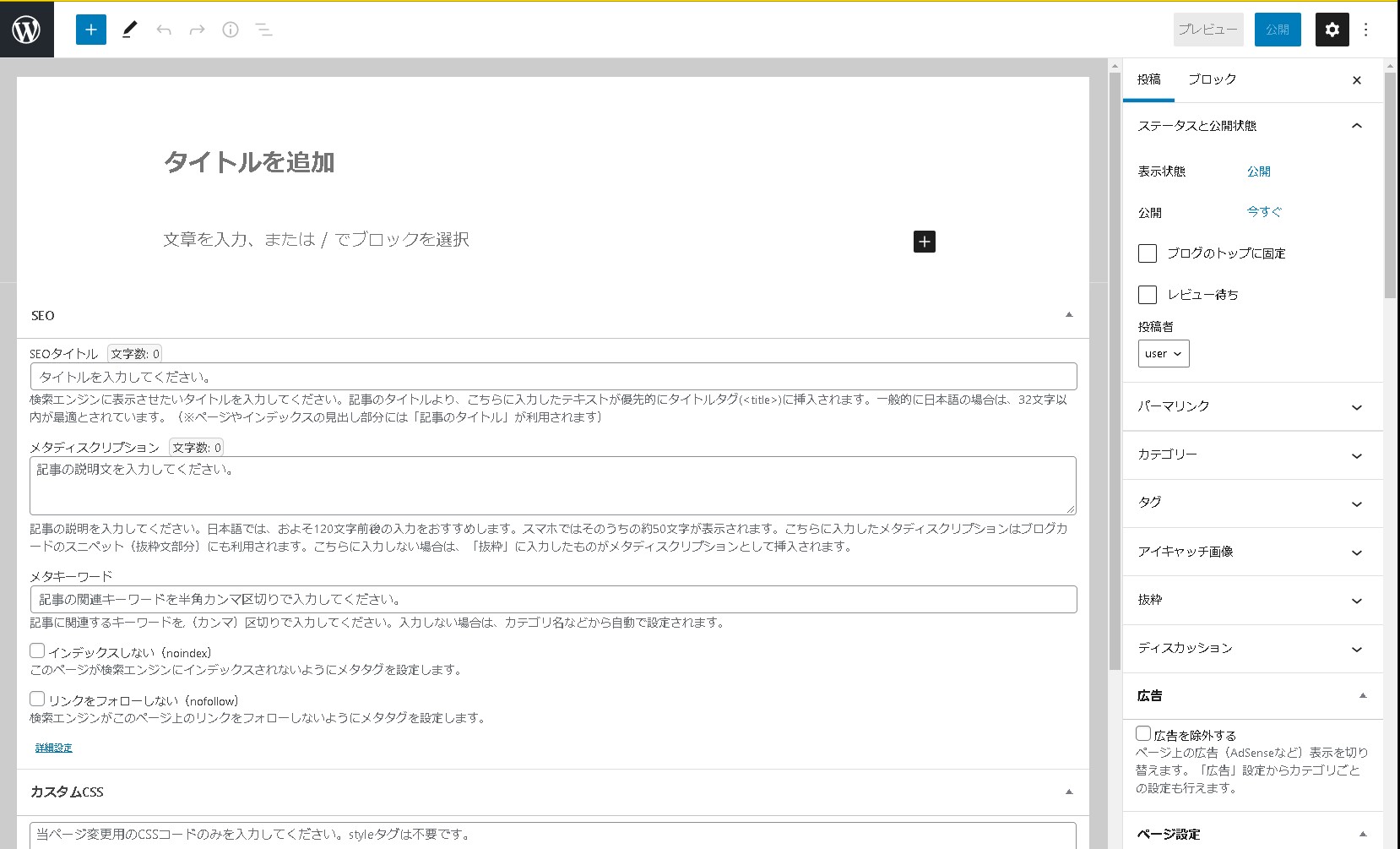
Task: Open the 投稿者 user dropdown
Action: (1164, 353)
